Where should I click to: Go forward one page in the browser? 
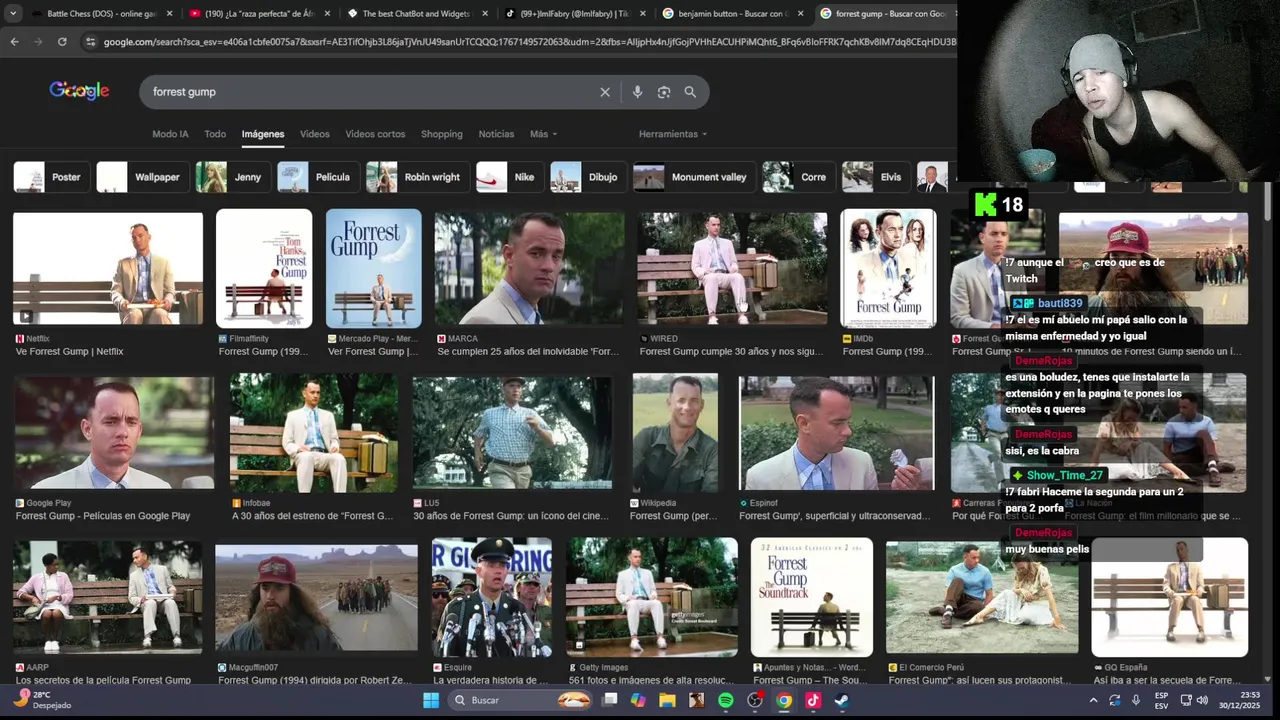tap(38, 42)
